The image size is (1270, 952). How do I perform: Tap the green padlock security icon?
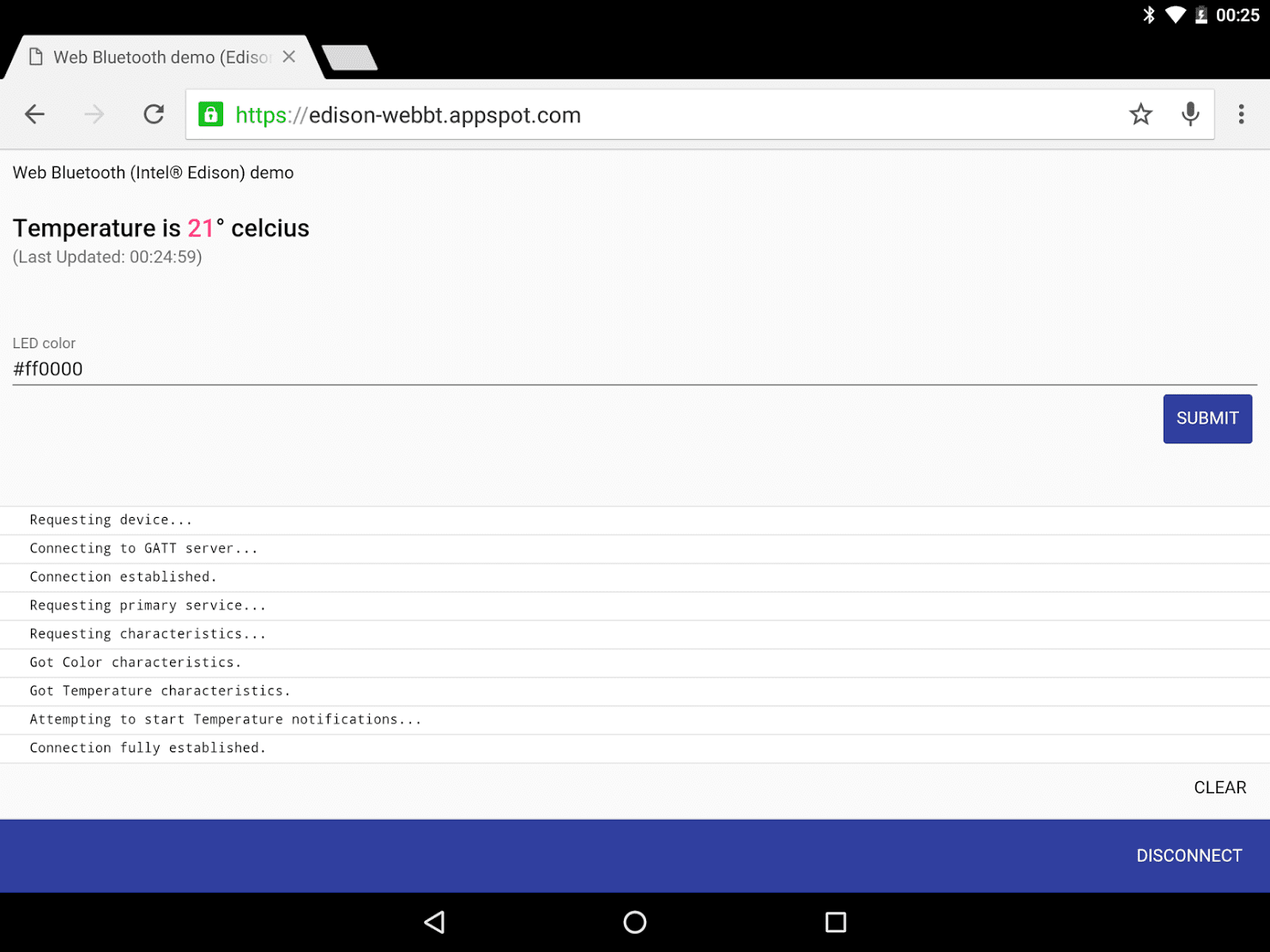tap(210, 113)
